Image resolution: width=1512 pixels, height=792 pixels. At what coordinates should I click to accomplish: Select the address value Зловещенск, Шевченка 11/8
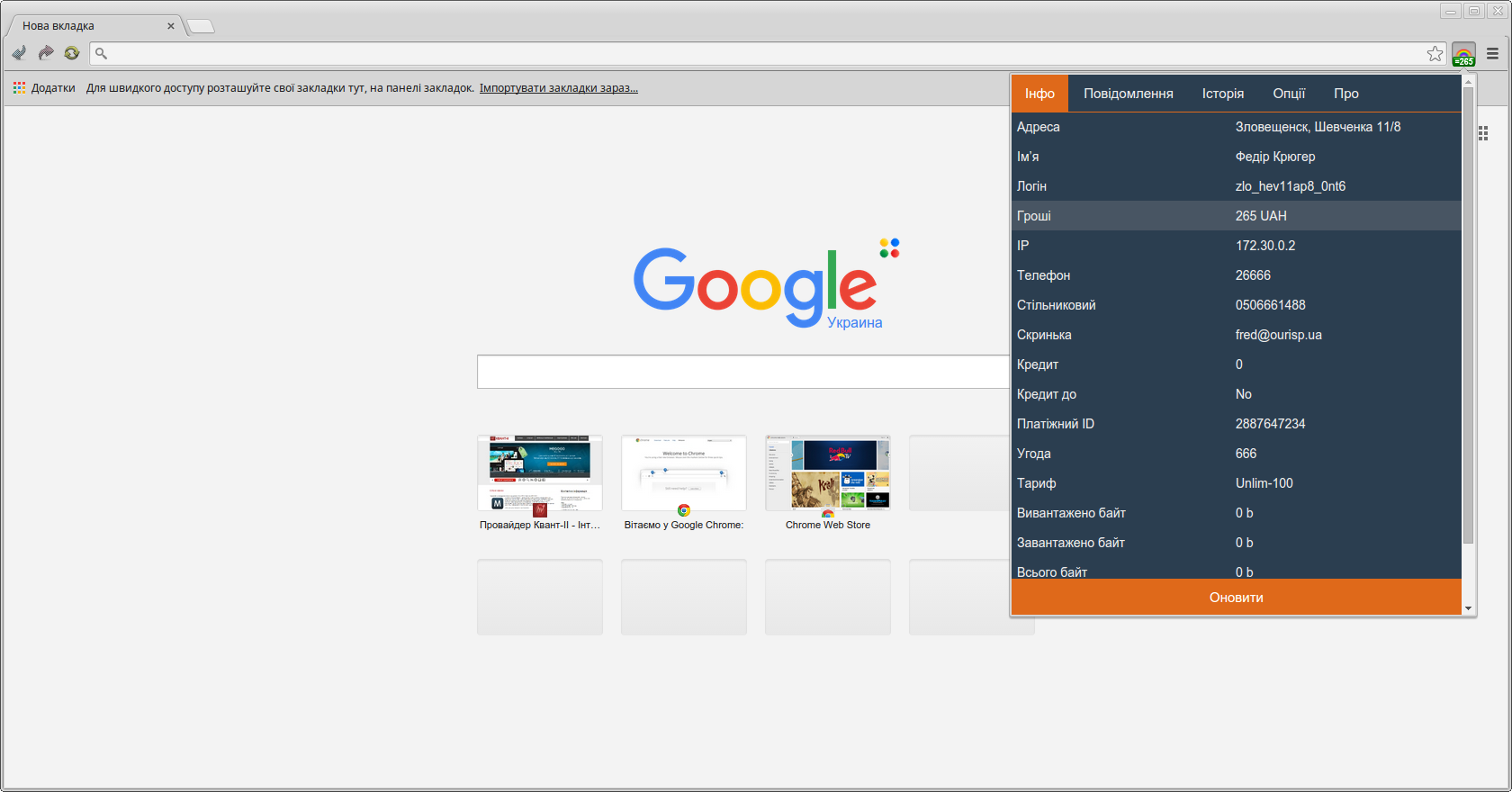tap(1318, 127)
